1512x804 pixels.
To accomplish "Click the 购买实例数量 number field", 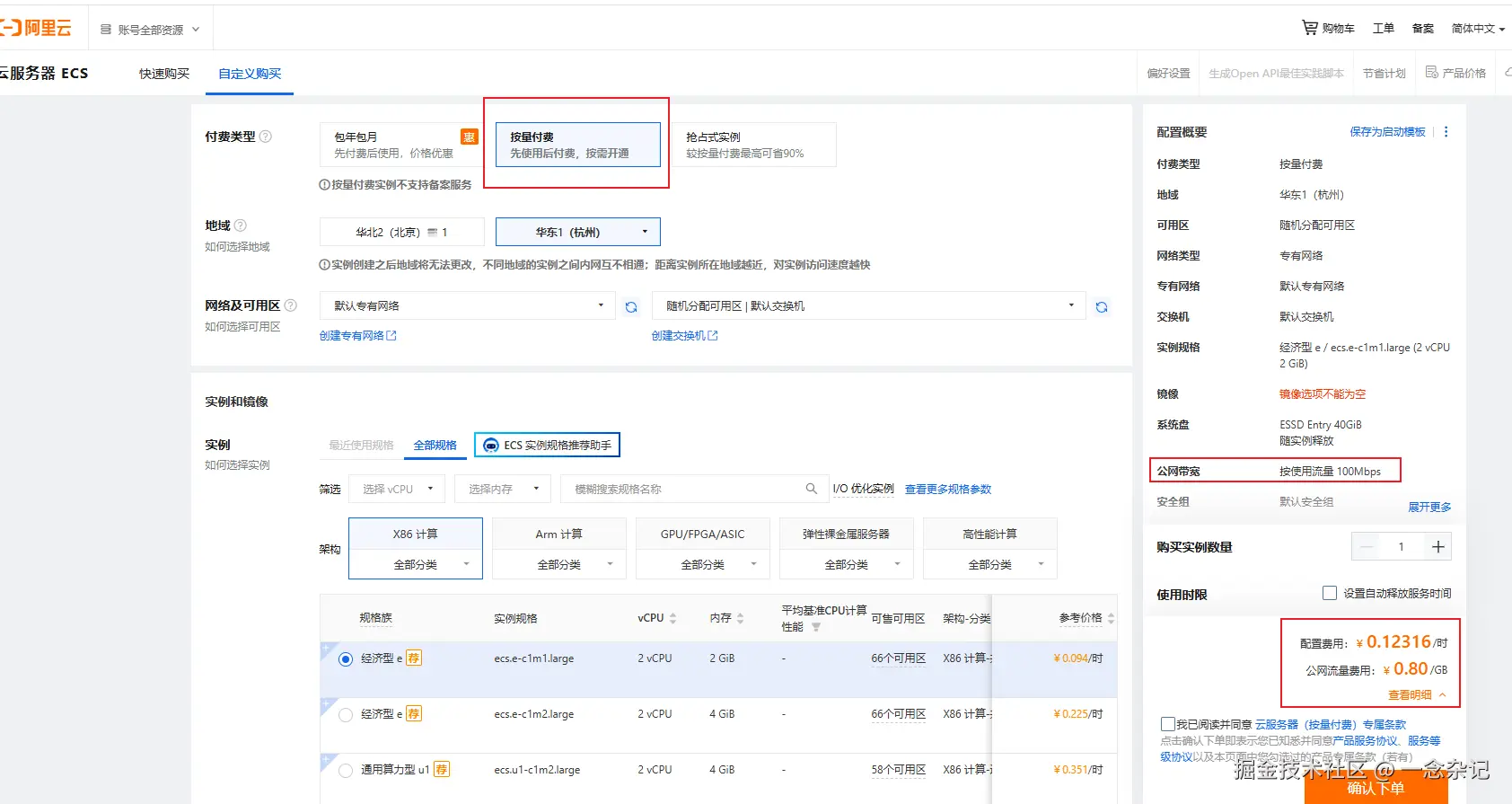I will [x=1402, y=547].
